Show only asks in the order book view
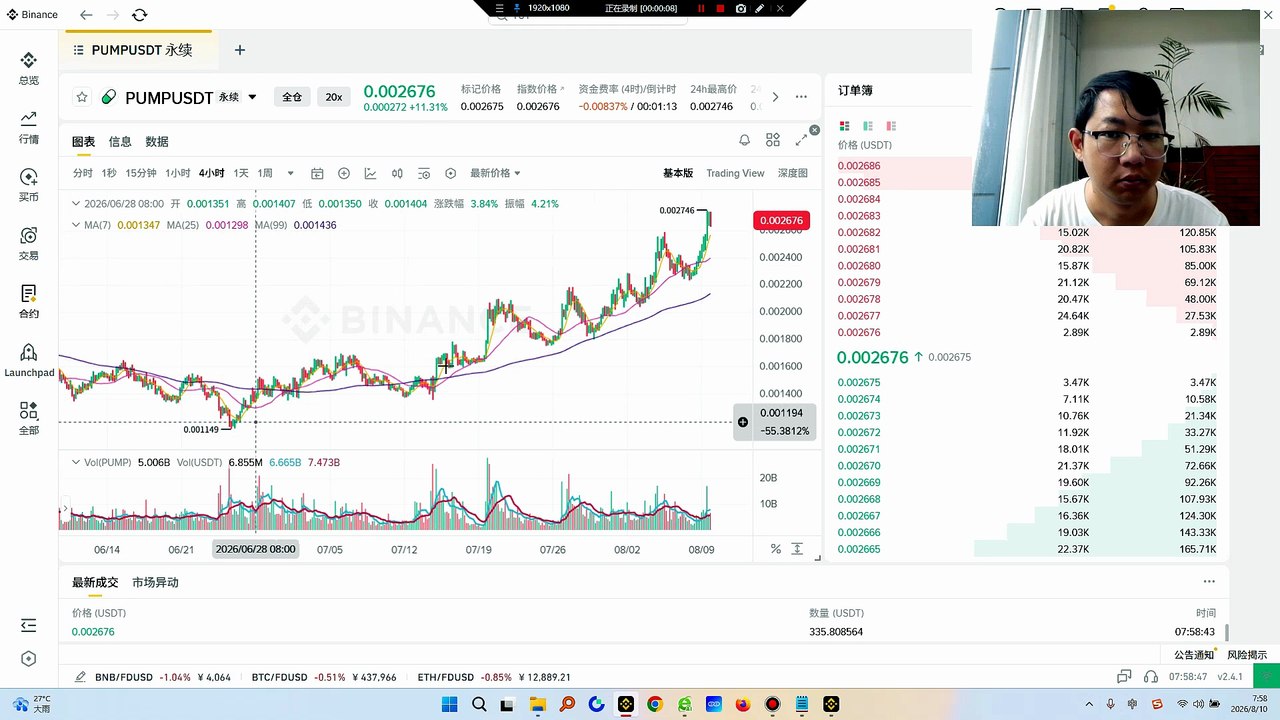Viewport: 1280px width, 720px height. coord(891,126)
